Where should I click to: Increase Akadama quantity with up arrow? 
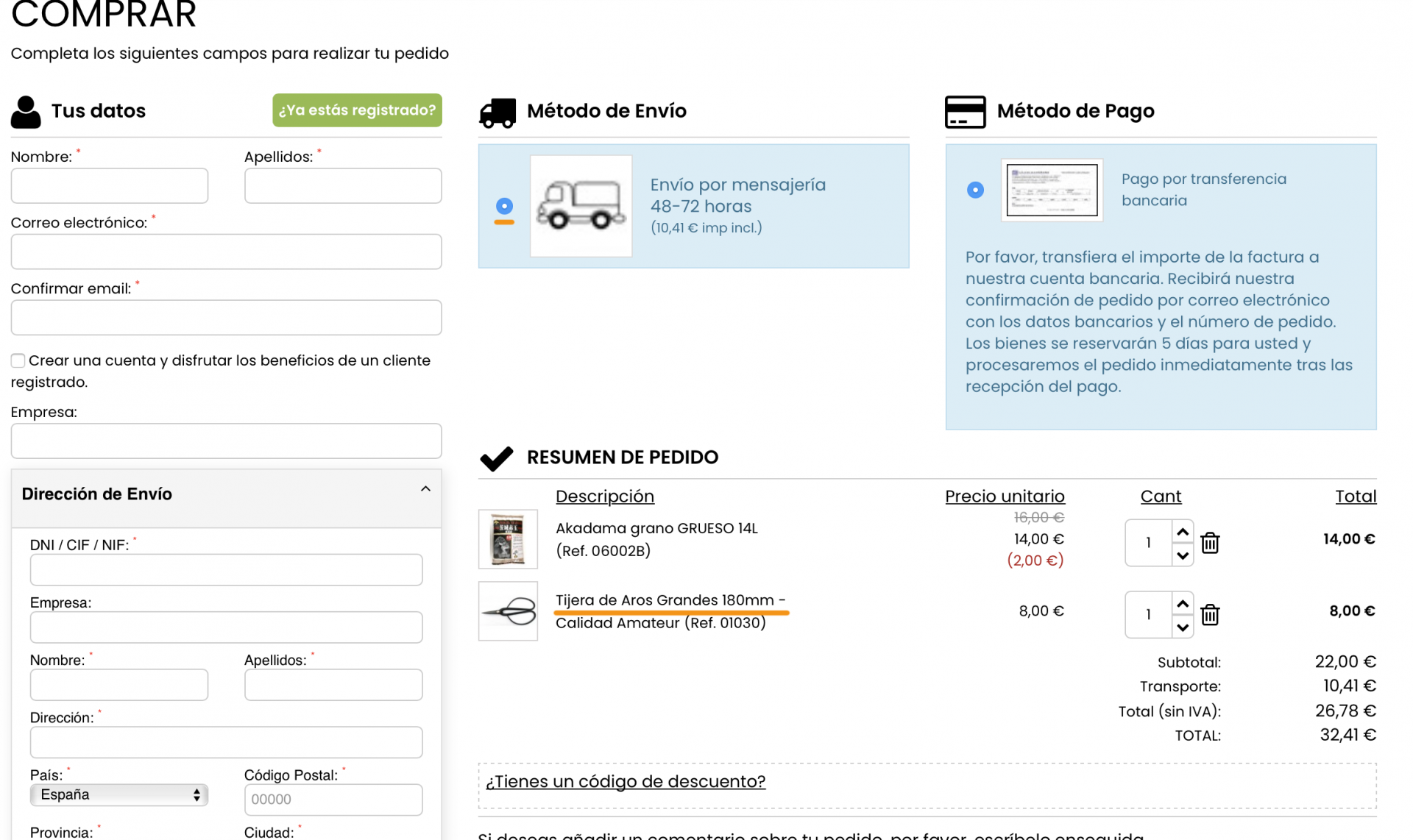[1183, 531]
